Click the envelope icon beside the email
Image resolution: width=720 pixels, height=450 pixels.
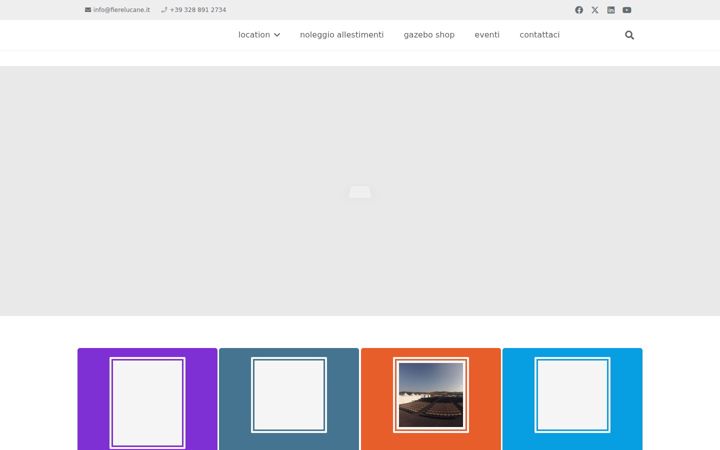coord(88,10)
